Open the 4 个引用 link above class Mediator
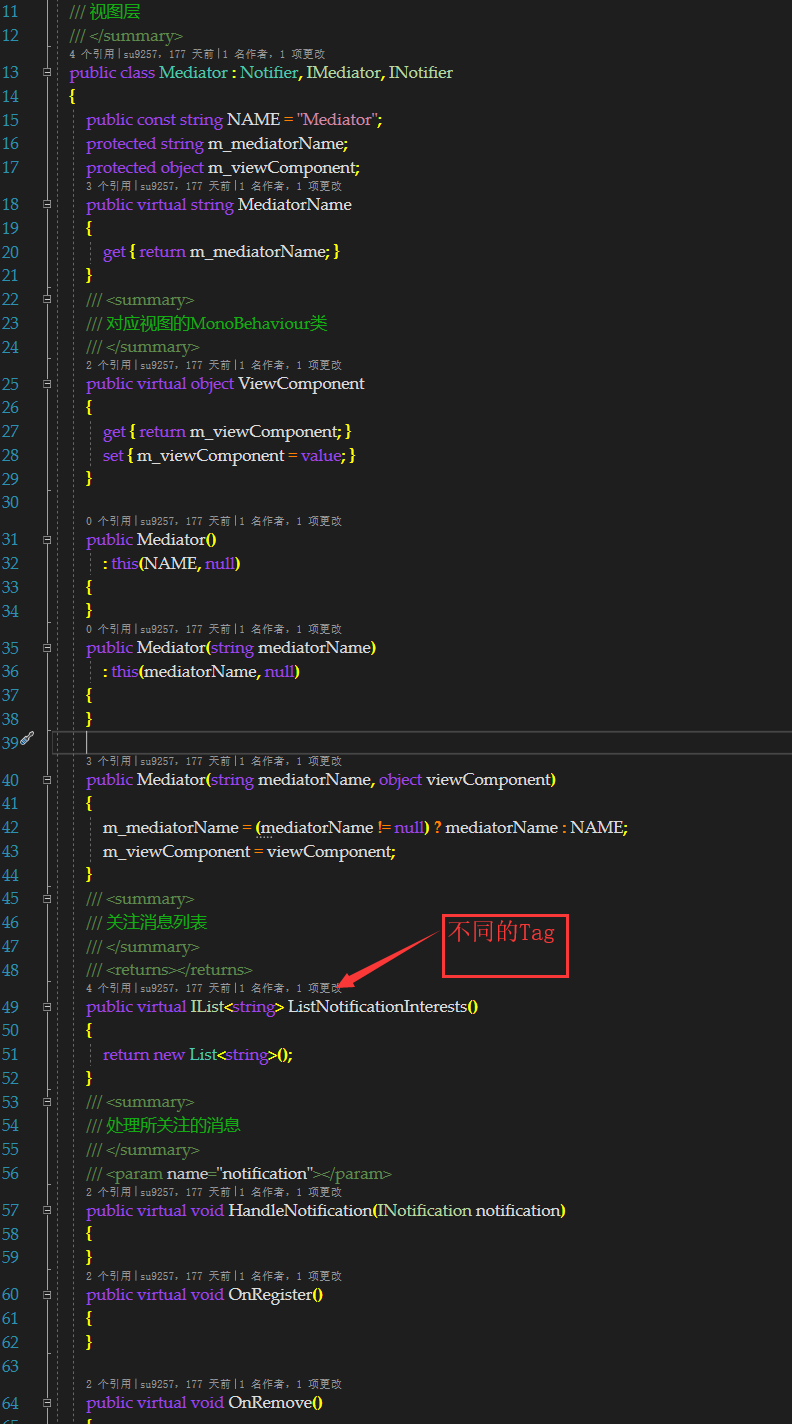 93,54
